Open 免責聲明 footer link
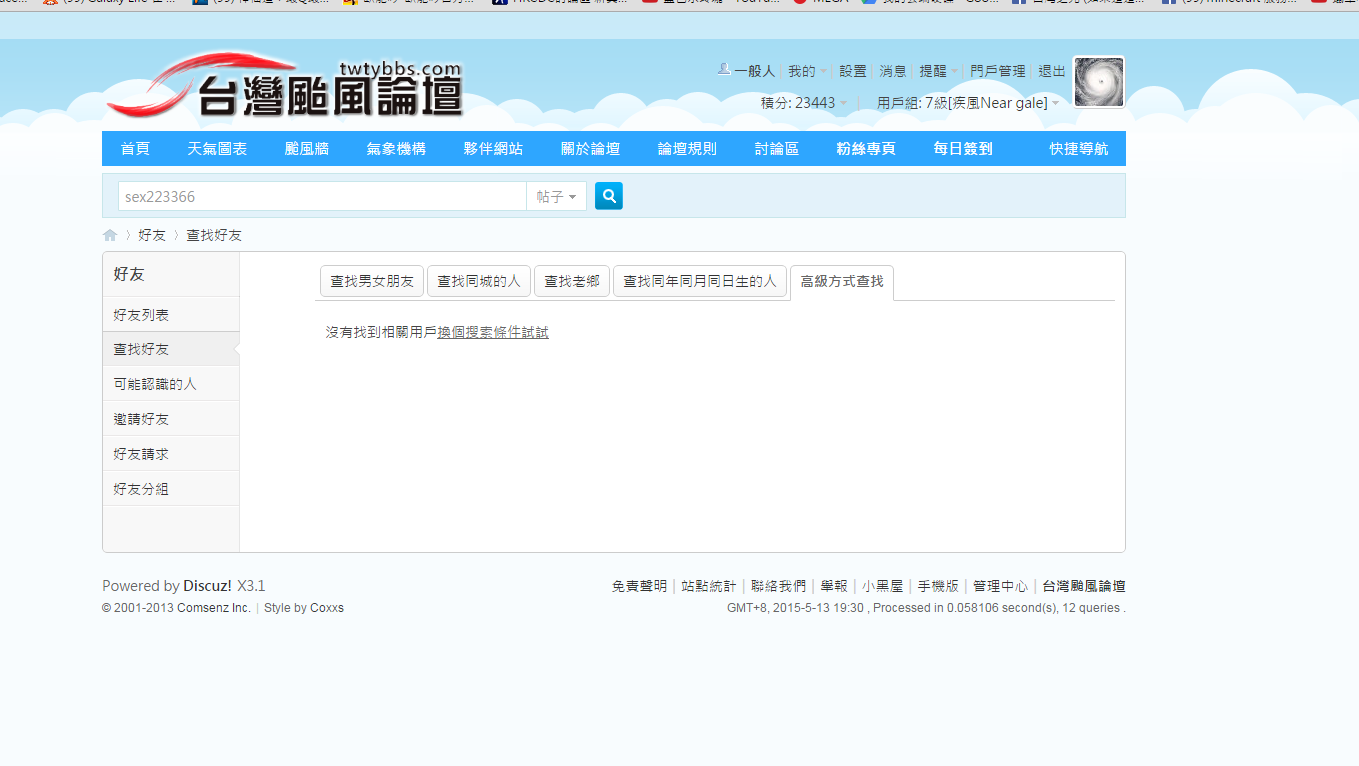 pyautogui.click(x=639, y=586)
